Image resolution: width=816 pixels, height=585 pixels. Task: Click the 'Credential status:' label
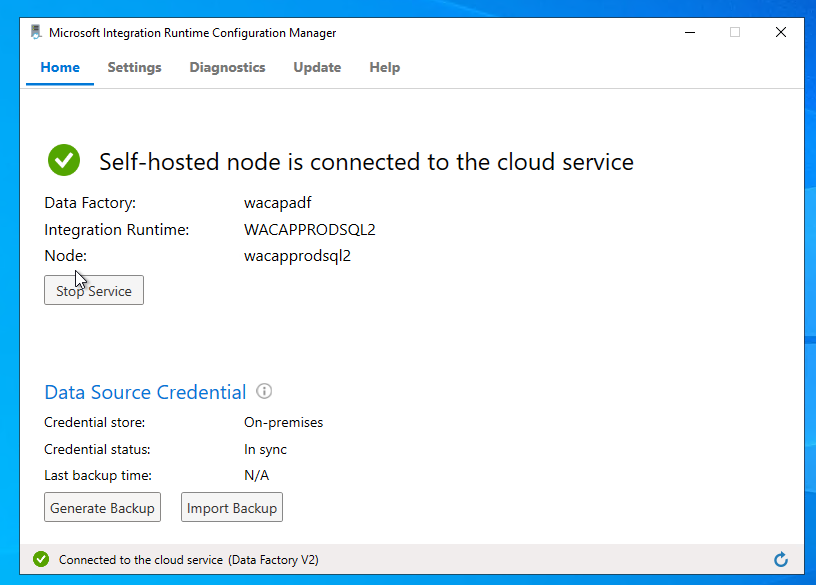[x=97, y=449]
